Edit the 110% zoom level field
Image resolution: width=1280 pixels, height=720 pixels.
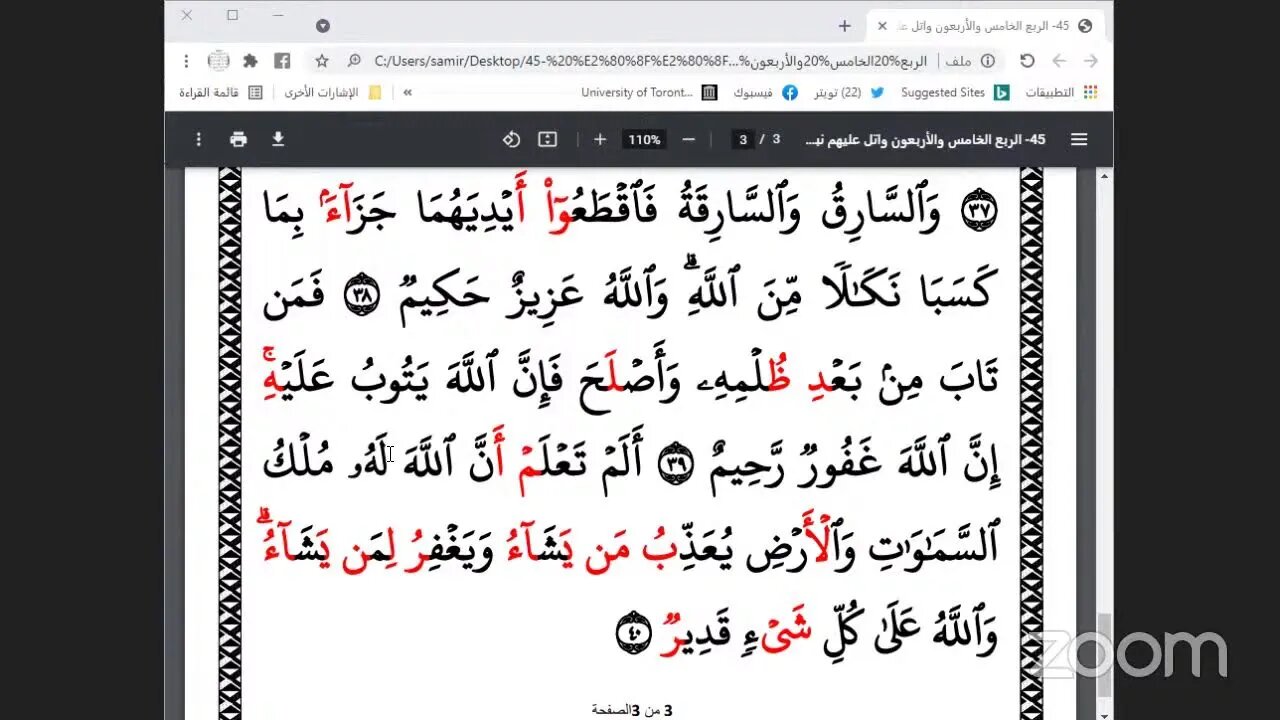click(644, 140)
